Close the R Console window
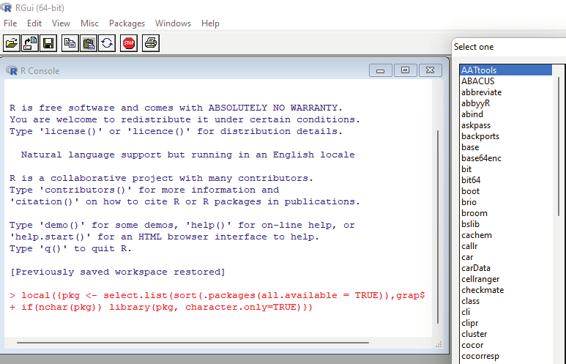566x364 pixels. (x=430, y=70)
